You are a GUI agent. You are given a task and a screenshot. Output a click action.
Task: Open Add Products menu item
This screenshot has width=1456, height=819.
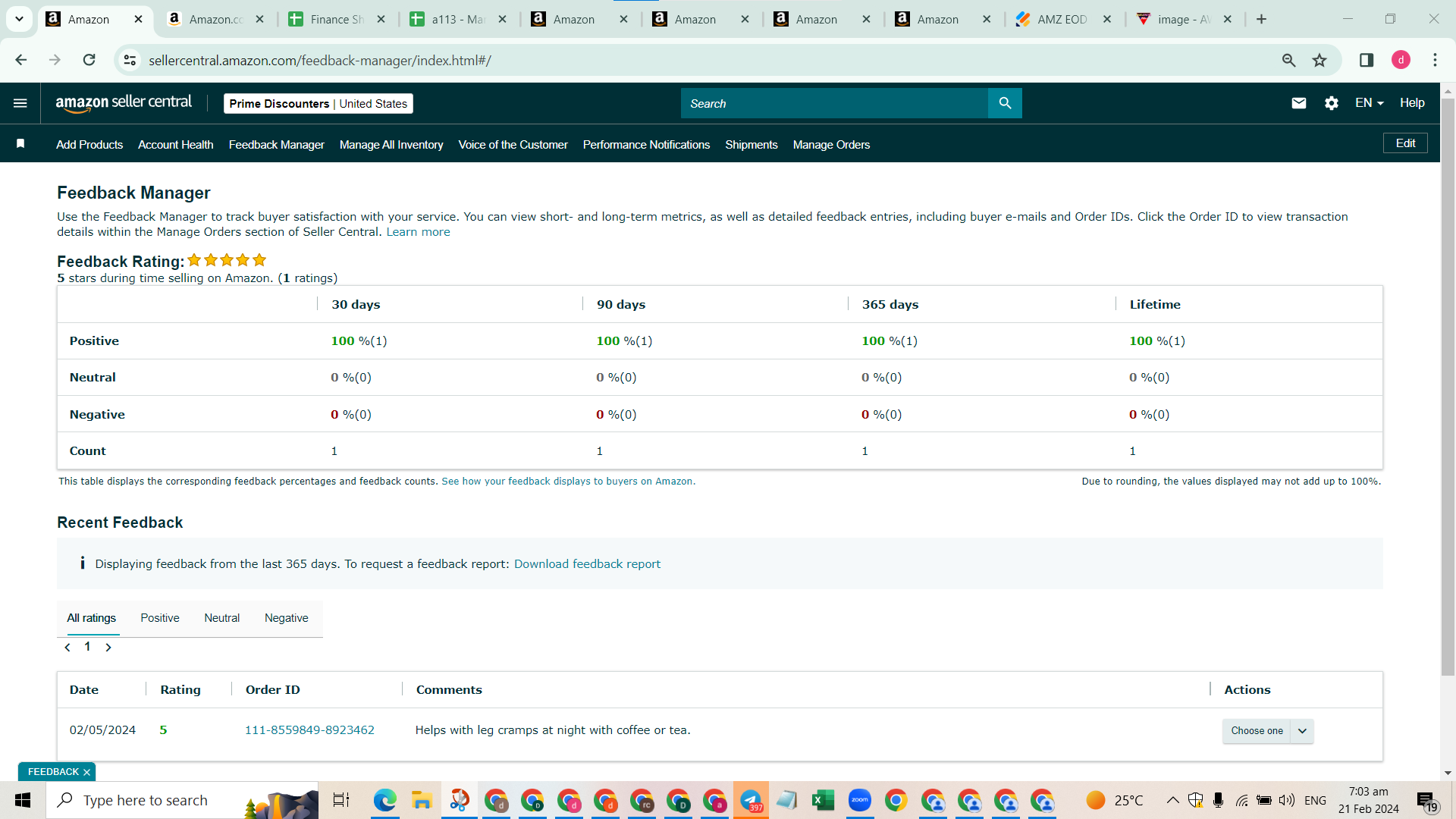[x=89, y=144]
